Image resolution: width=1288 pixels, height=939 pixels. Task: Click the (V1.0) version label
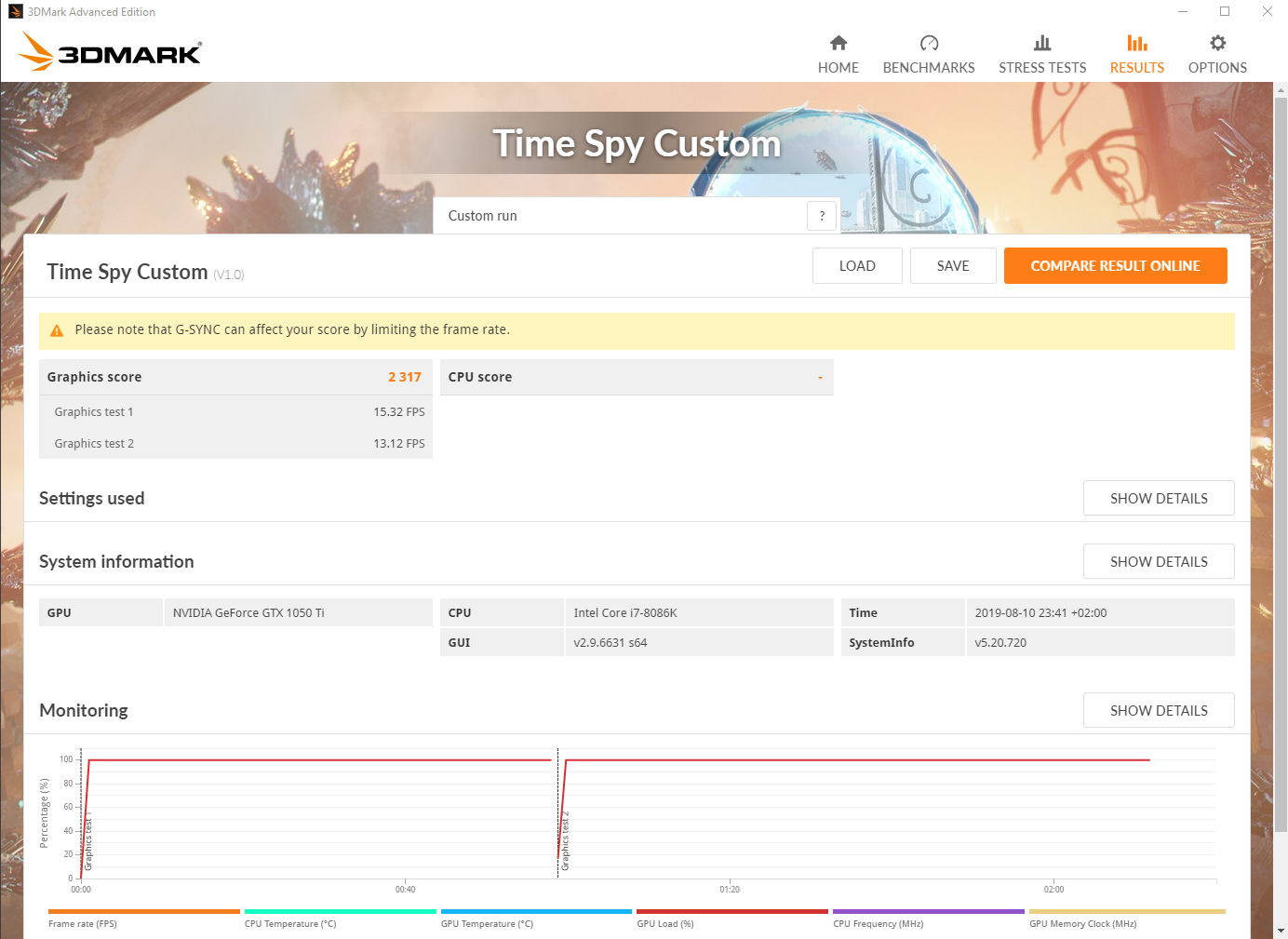pos(229,275)
